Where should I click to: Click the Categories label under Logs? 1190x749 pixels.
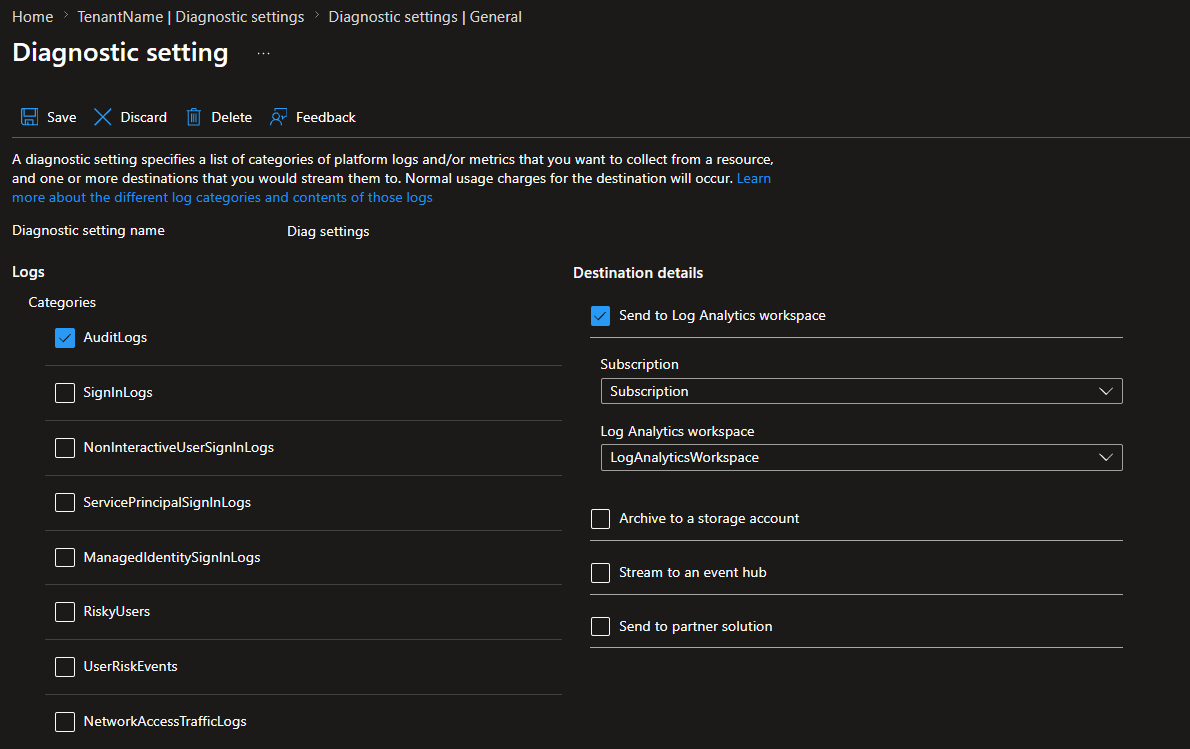[62, 302]
